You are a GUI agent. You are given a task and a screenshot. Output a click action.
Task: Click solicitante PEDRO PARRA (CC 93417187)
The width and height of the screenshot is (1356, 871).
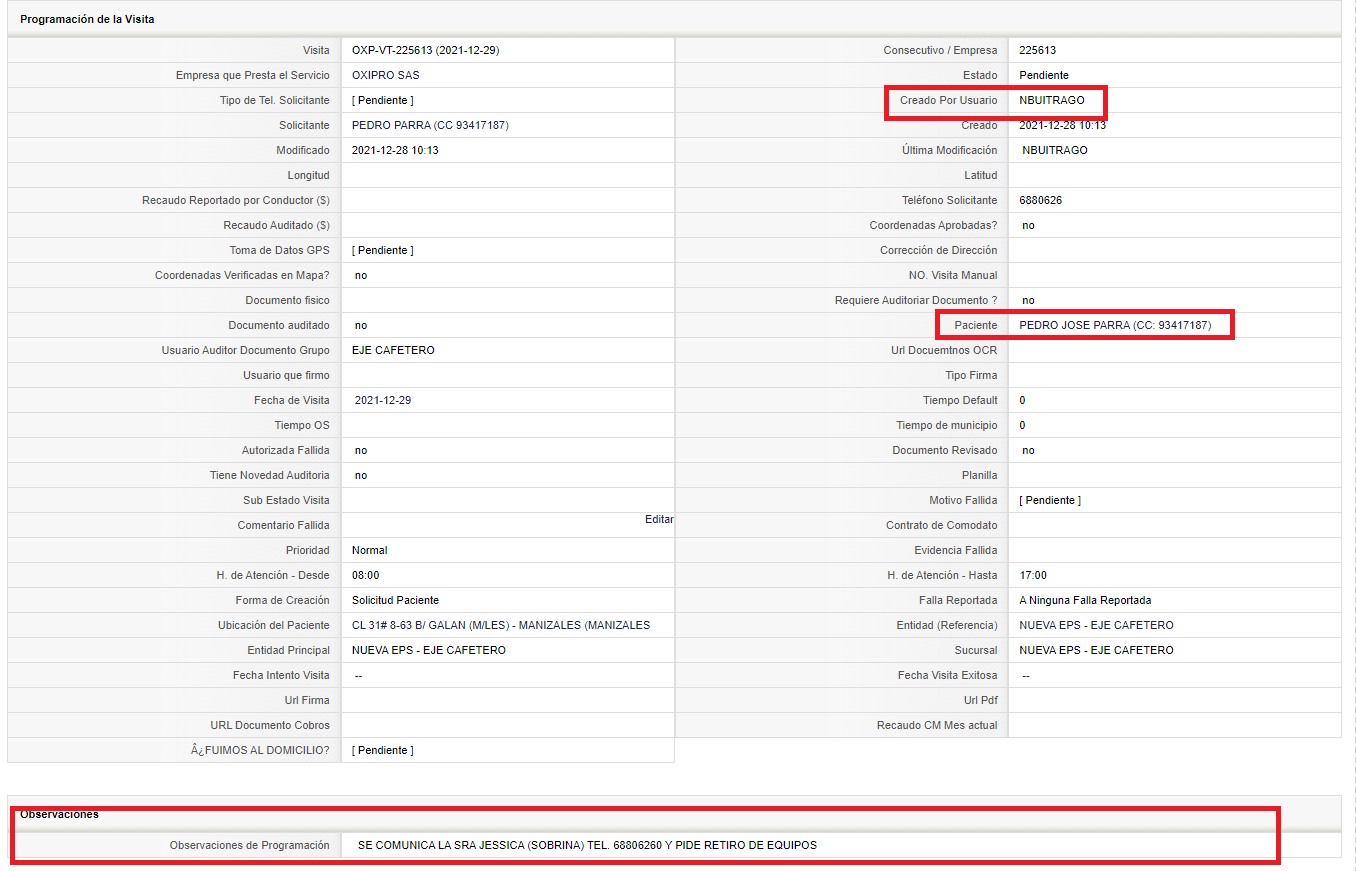(x=431, y=125)
